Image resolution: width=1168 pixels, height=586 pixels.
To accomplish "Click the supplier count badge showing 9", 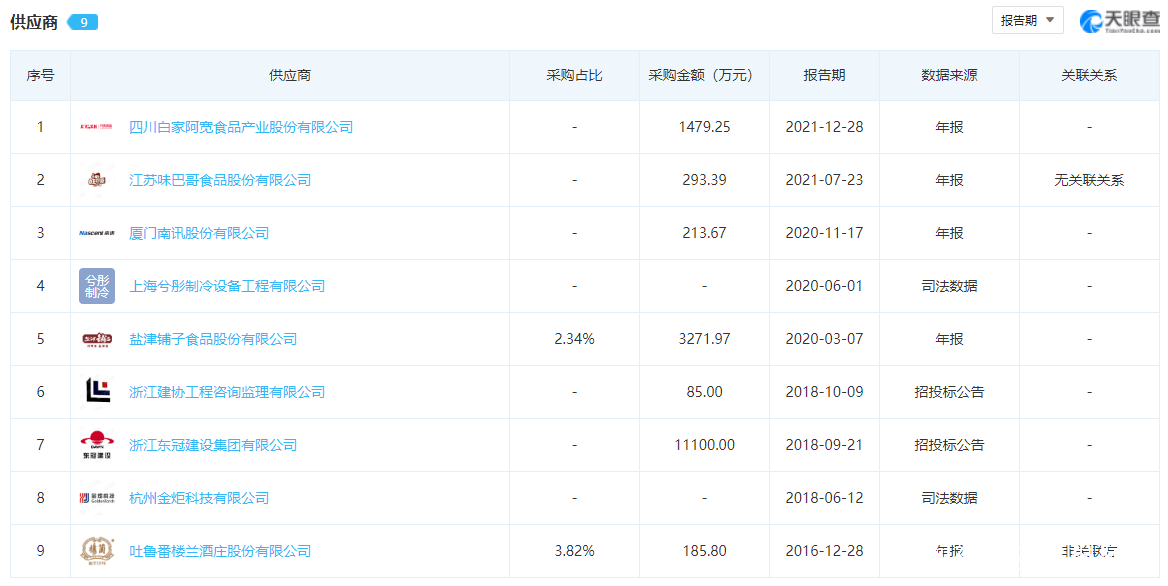I will (83, 22).
